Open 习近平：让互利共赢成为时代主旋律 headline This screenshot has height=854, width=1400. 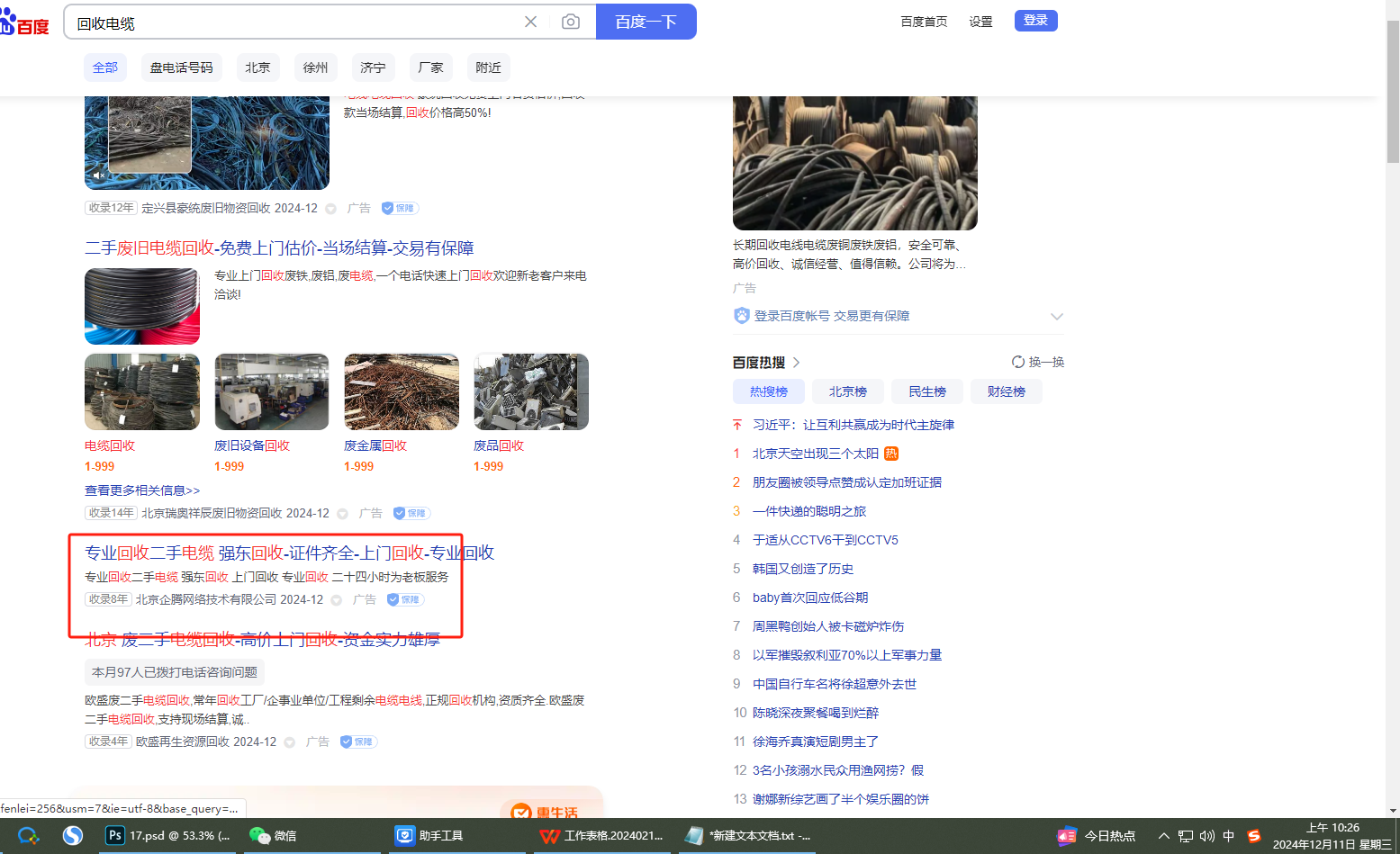click(x=854, y=425)
